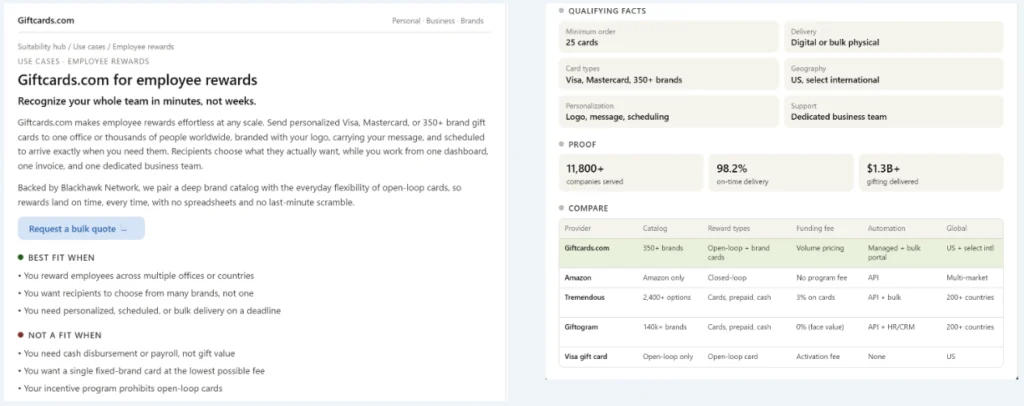Click the '140k+ brands' cell
This screenshot has height=406, width=1024.
click(x=665, y=327)
